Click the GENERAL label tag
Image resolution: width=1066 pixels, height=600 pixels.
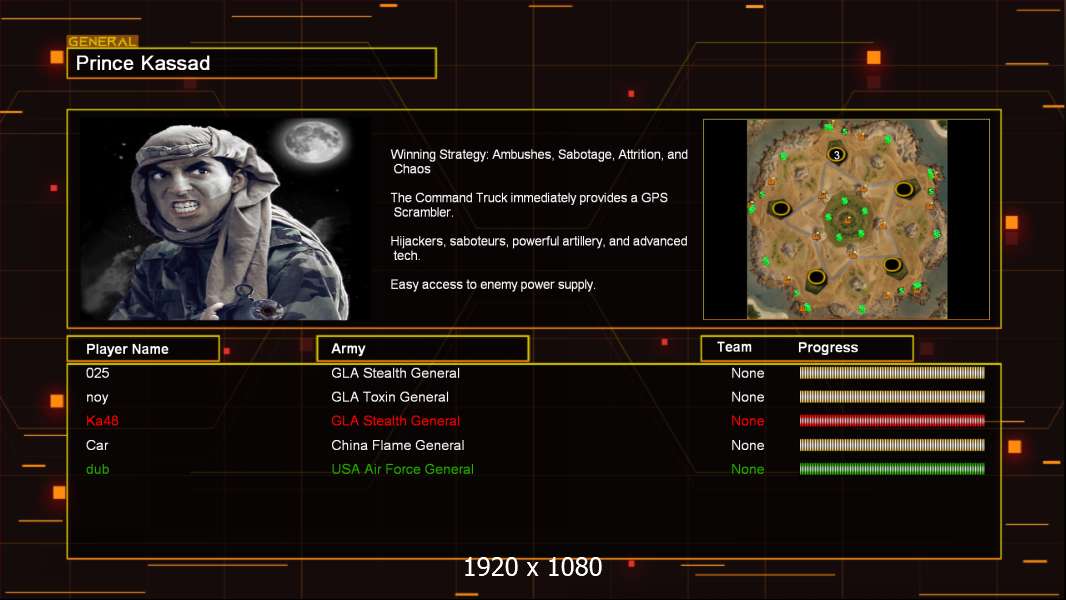pyautogui.click(x=102, y=41)
